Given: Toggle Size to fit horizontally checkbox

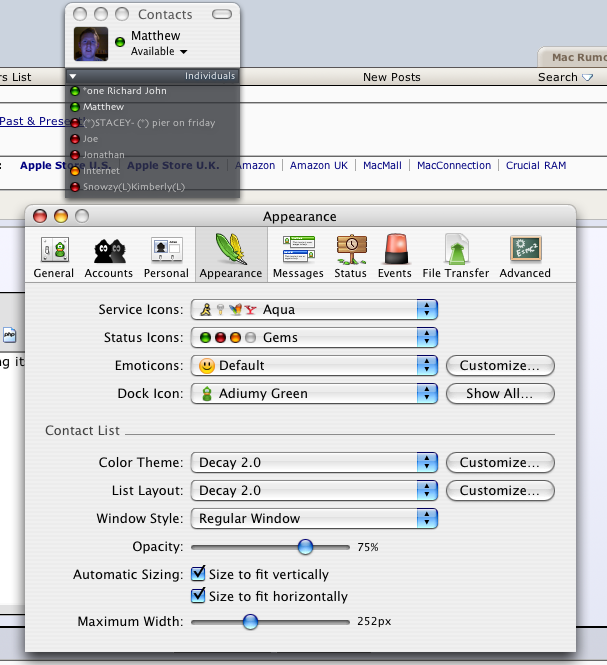Looking at the screenshot, I should (x=198, y=595).
